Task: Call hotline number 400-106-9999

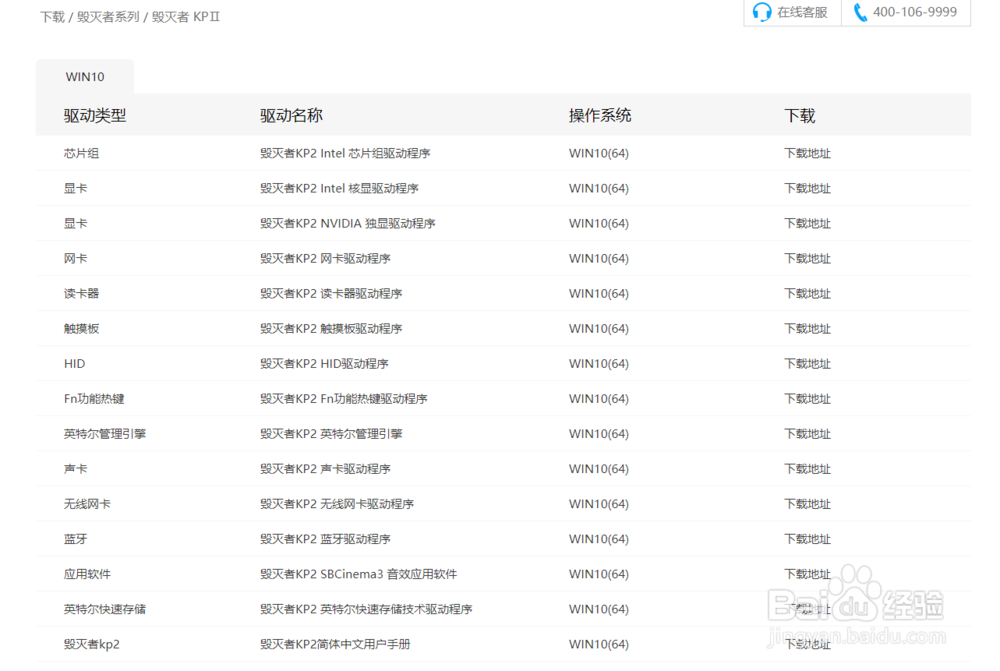Action: click(915, 12)
